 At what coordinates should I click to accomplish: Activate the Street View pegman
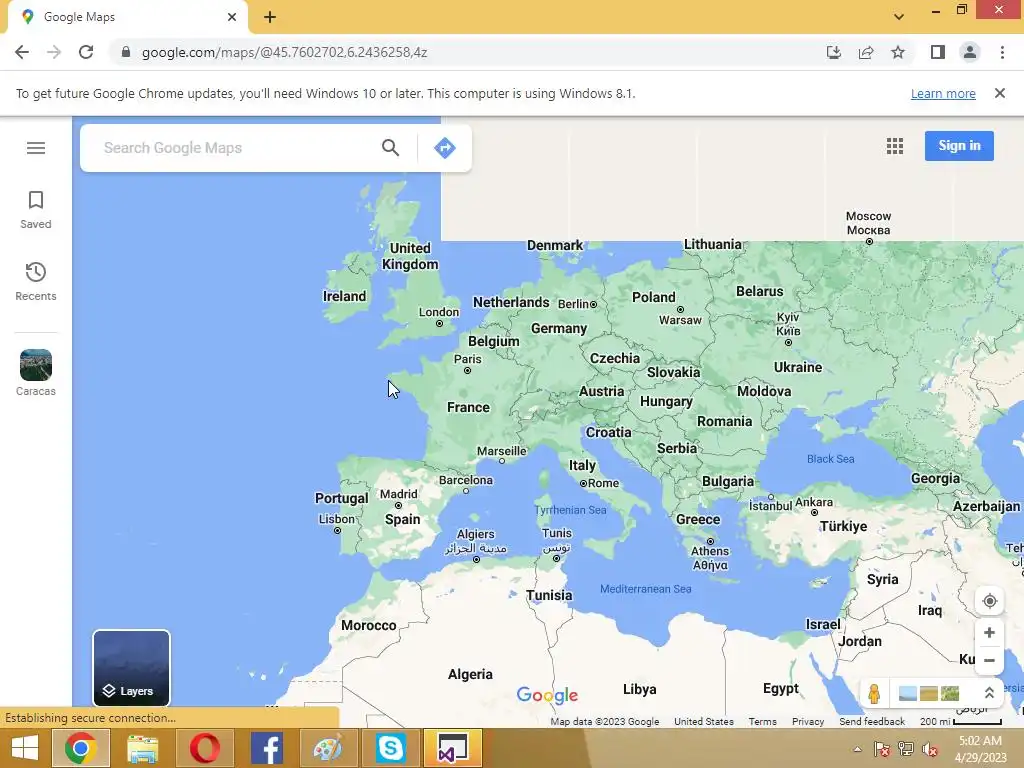(x=874, y=694)
